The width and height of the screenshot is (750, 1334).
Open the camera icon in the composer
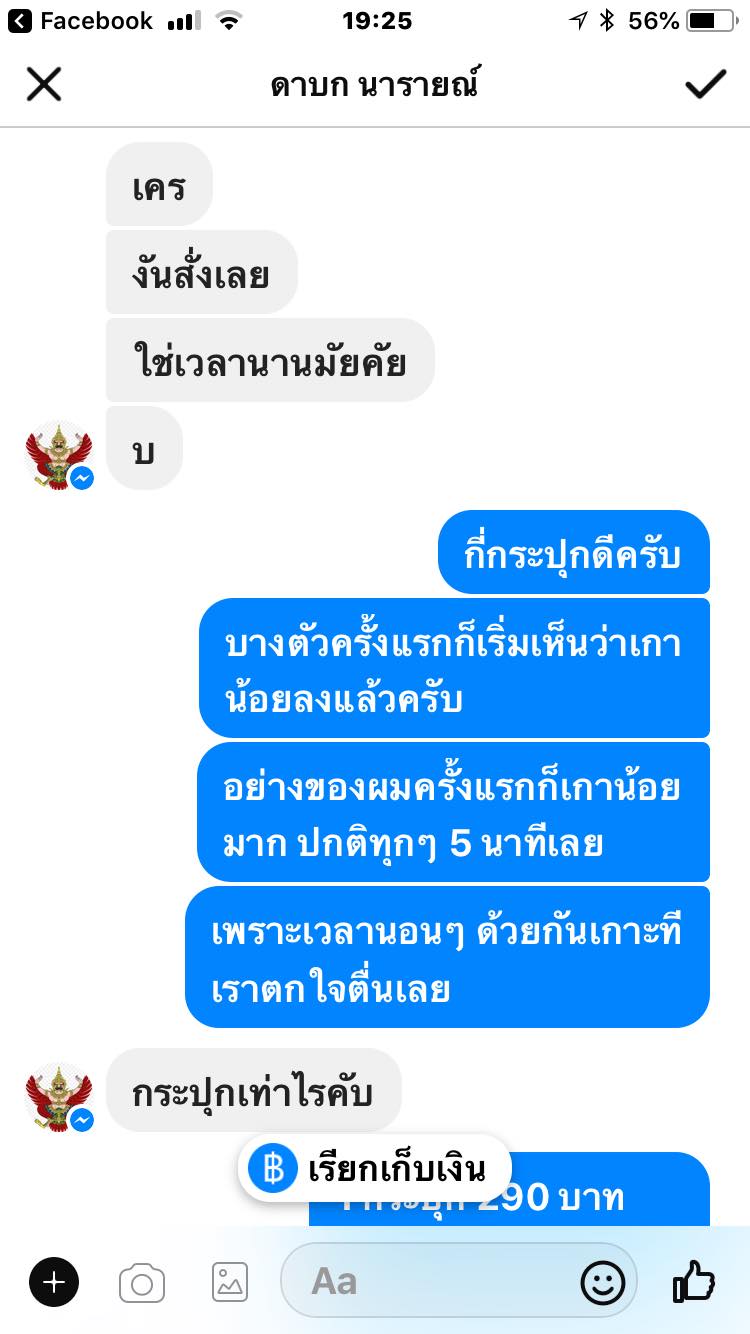click(x=142, y=1282)
